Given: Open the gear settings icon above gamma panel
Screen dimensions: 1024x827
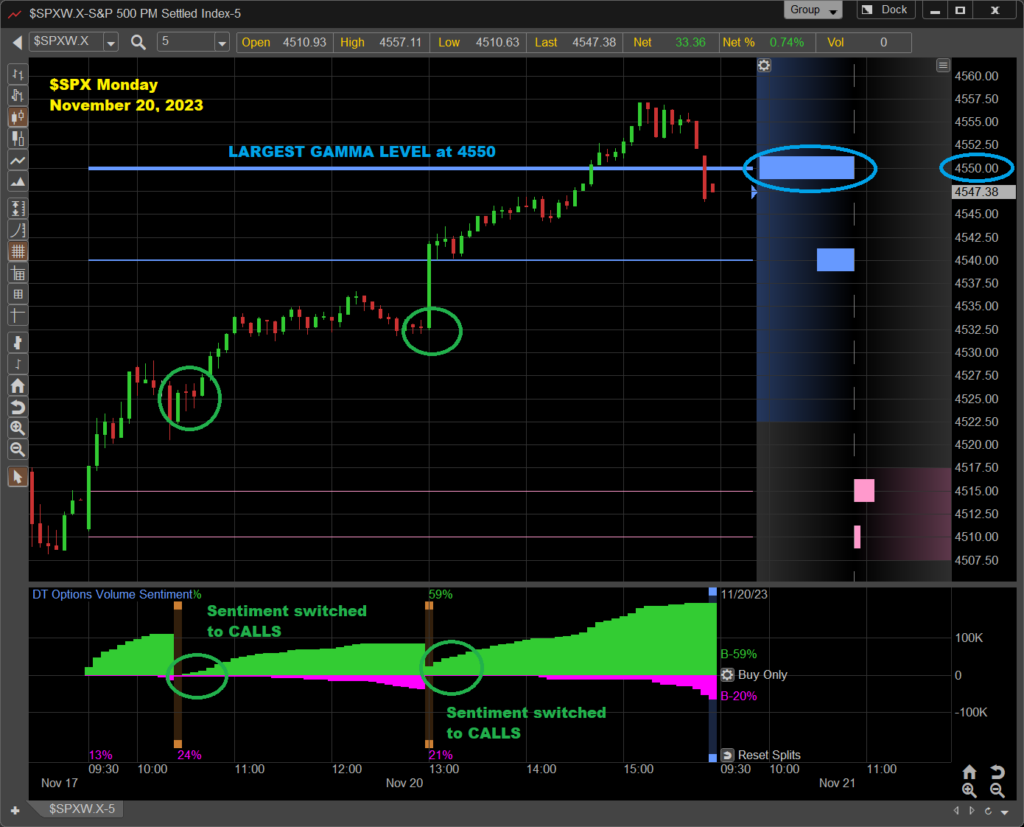Looking at the screenshot, I should click(764, 66).
